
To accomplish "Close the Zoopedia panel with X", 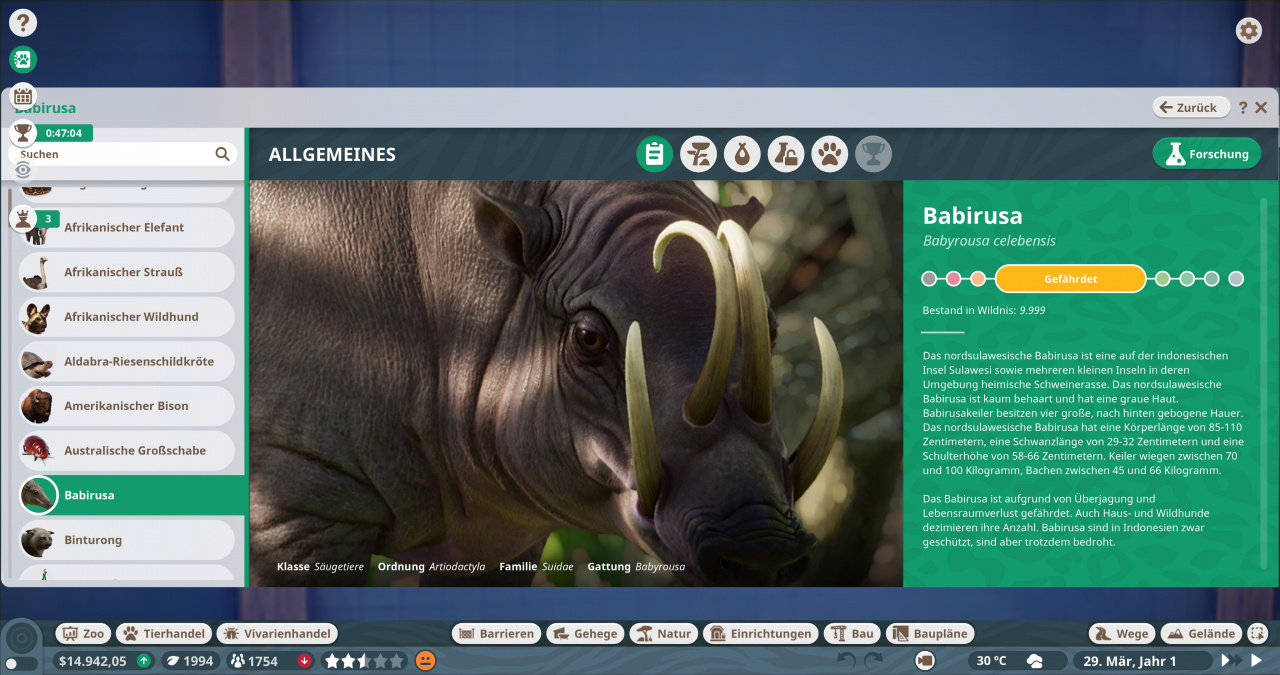I will (x=1261, y=108).
